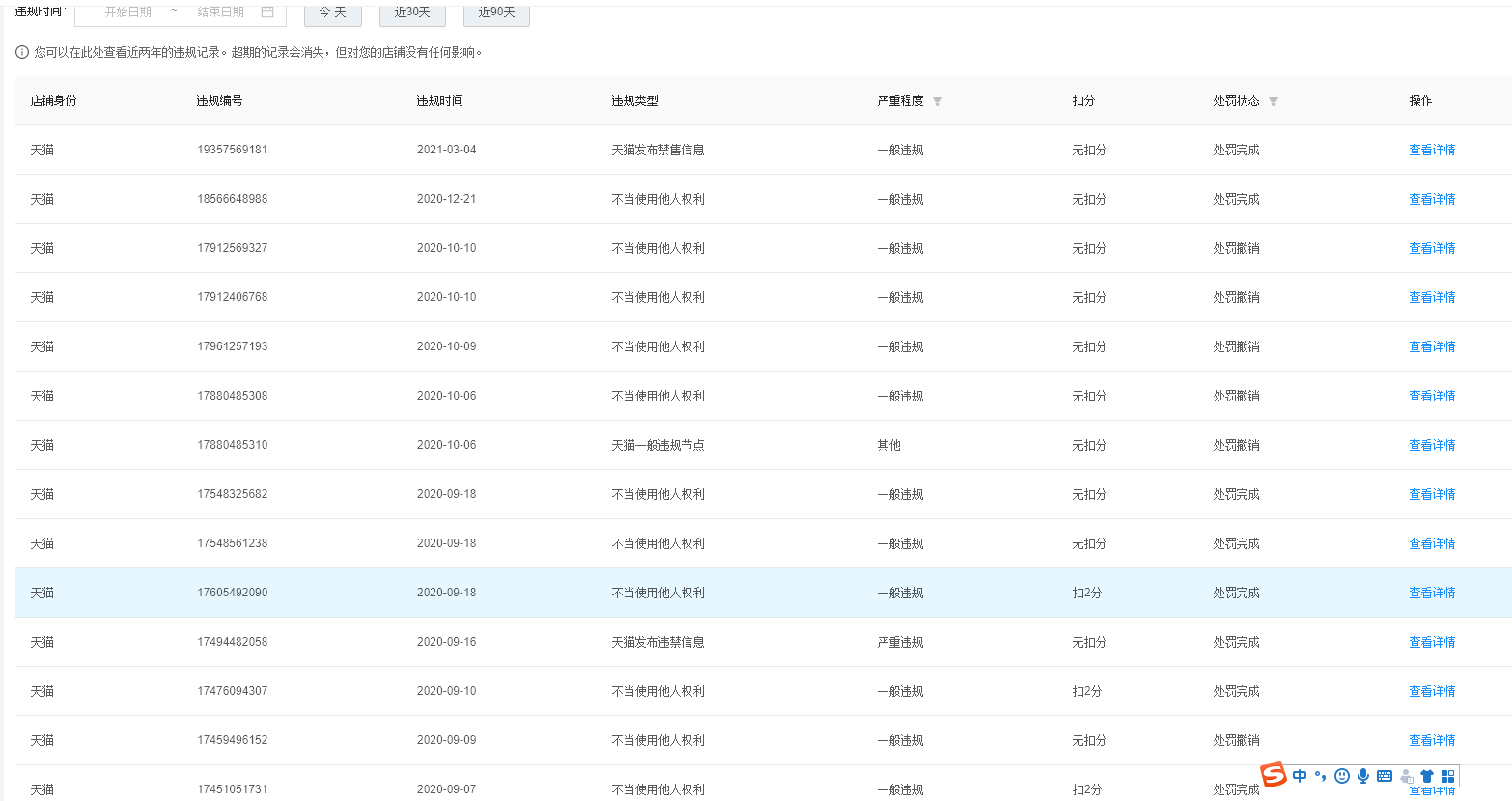
Task: Click 处罚完成 status in row 18566648988
Action: pos(1236,199)
